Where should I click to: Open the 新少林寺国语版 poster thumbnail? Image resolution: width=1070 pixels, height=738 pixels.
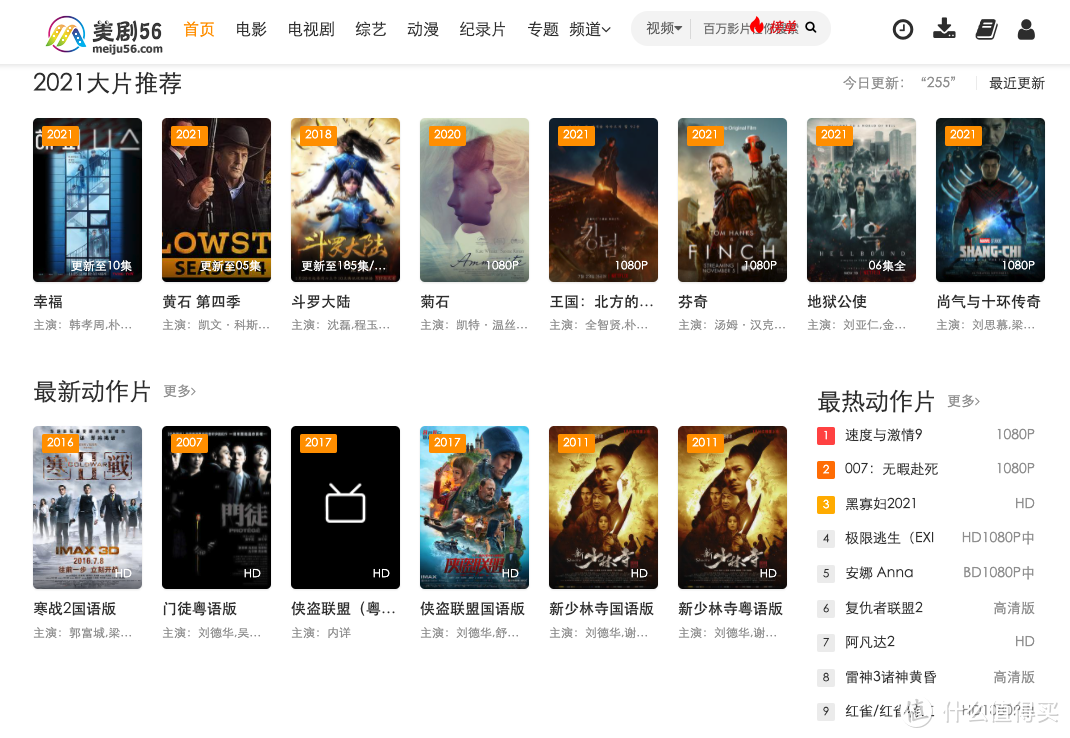[x=603, y=507]
